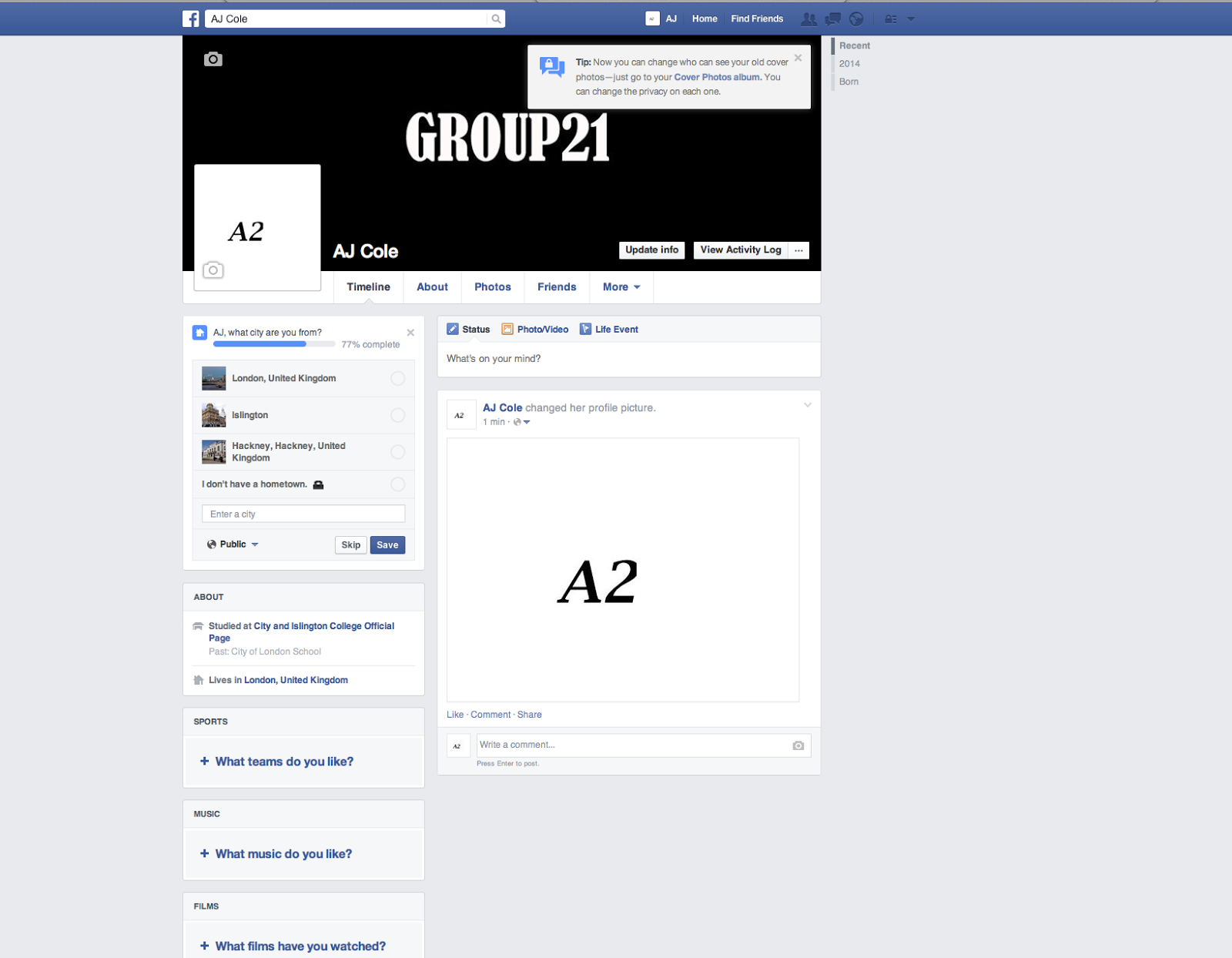Viewport: 1232px width, 958px height.
Task: Select London, United Kingdom radio button
Action: 397,378
